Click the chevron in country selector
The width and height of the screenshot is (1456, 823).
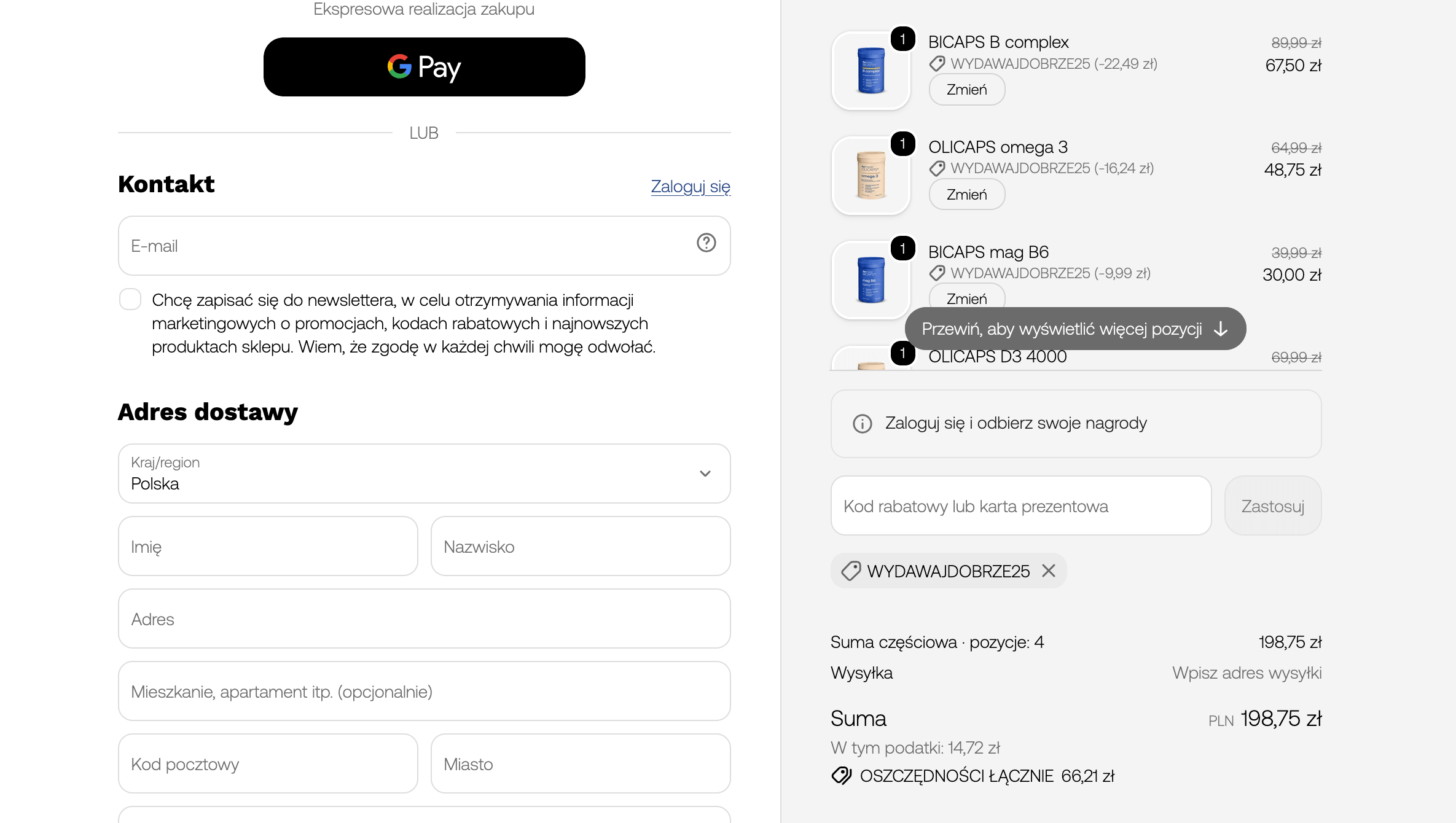point(705,474)
